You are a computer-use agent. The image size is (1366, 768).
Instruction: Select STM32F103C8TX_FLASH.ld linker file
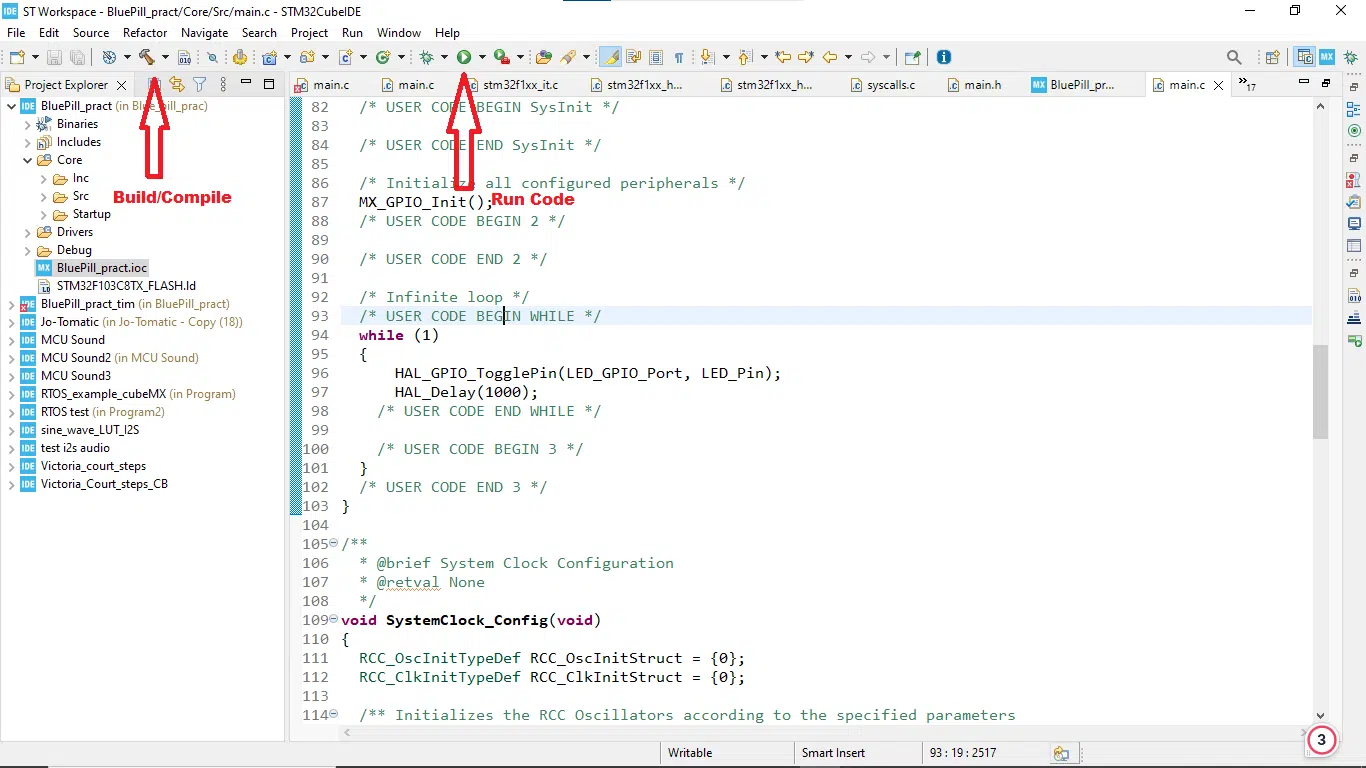117,286
